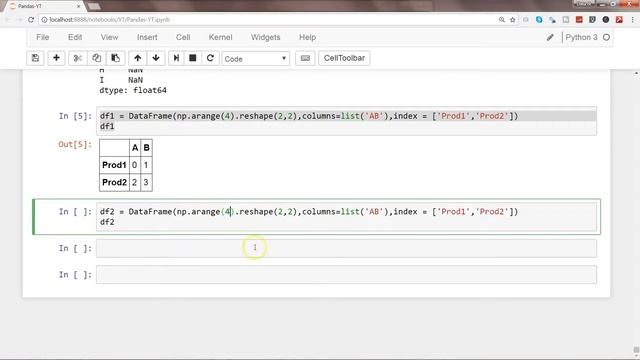Click empty cell directly below df2 cell

pos(346,248)
